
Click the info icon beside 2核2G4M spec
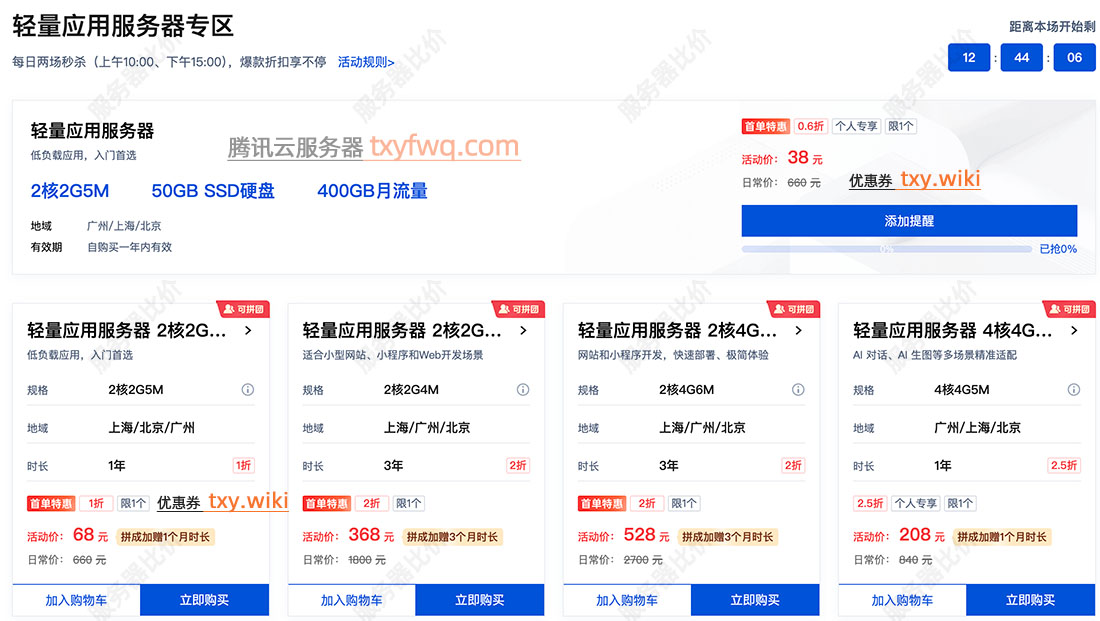click(522, 390)
